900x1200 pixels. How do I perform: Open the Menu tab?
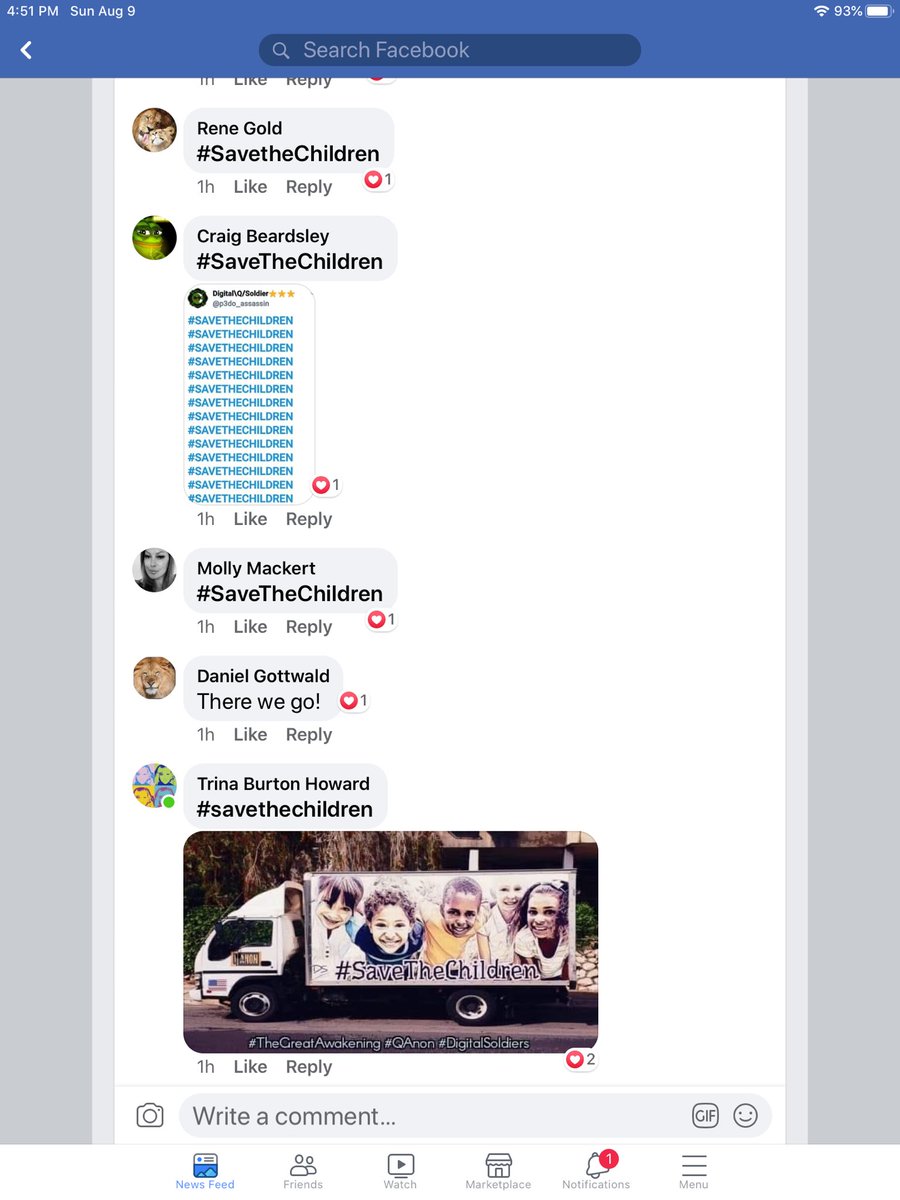pos(693,1171)
